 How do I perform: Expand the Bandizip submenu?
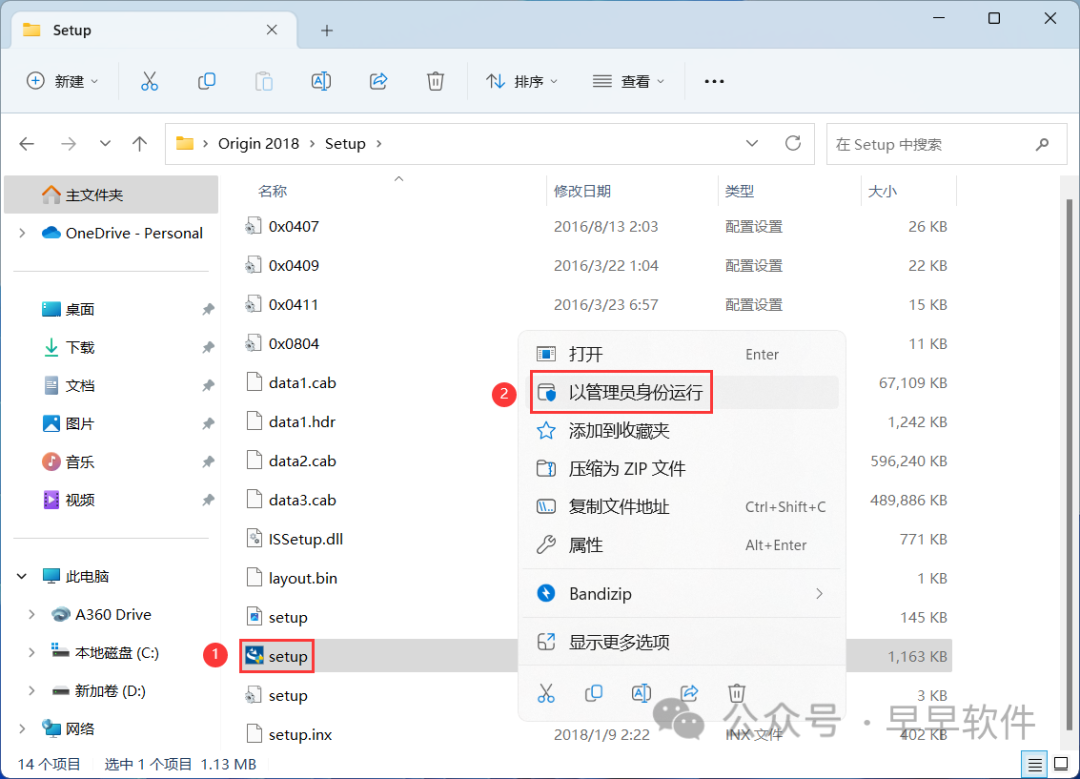pyautogui.click(x=819, y=594)
